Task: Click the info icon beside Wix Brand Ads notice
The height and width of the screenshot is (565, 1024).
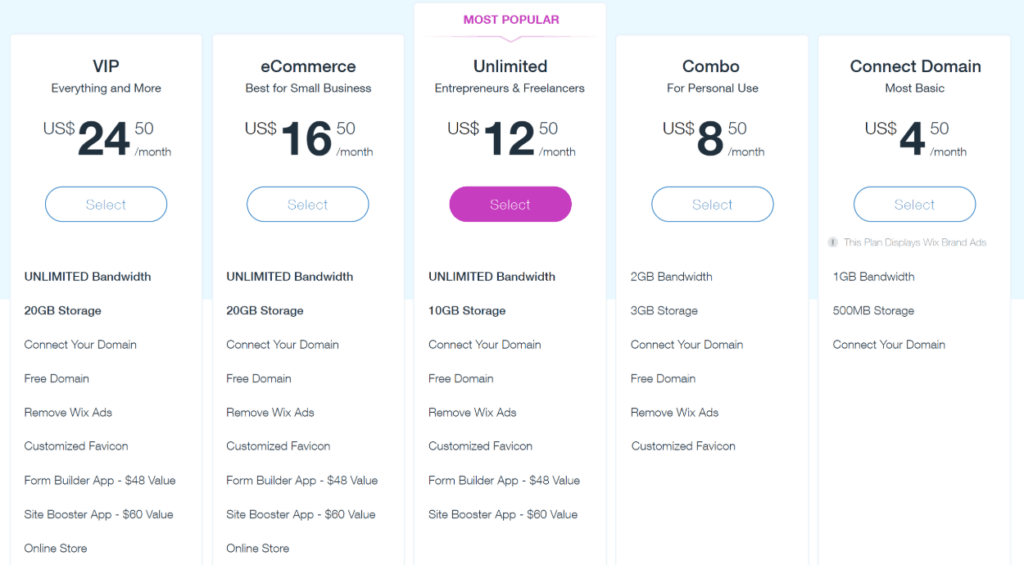Action: pos(833,242)
